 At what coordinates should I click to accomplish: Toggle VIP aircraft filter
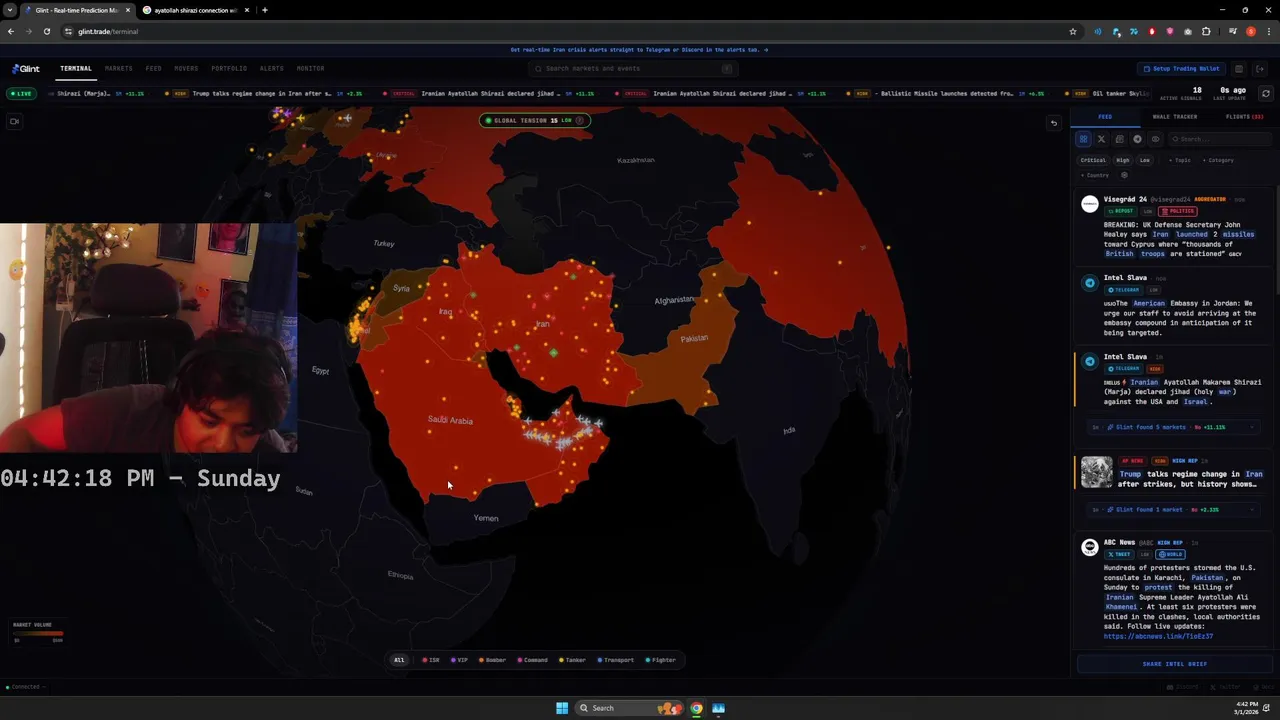[460, 660]
